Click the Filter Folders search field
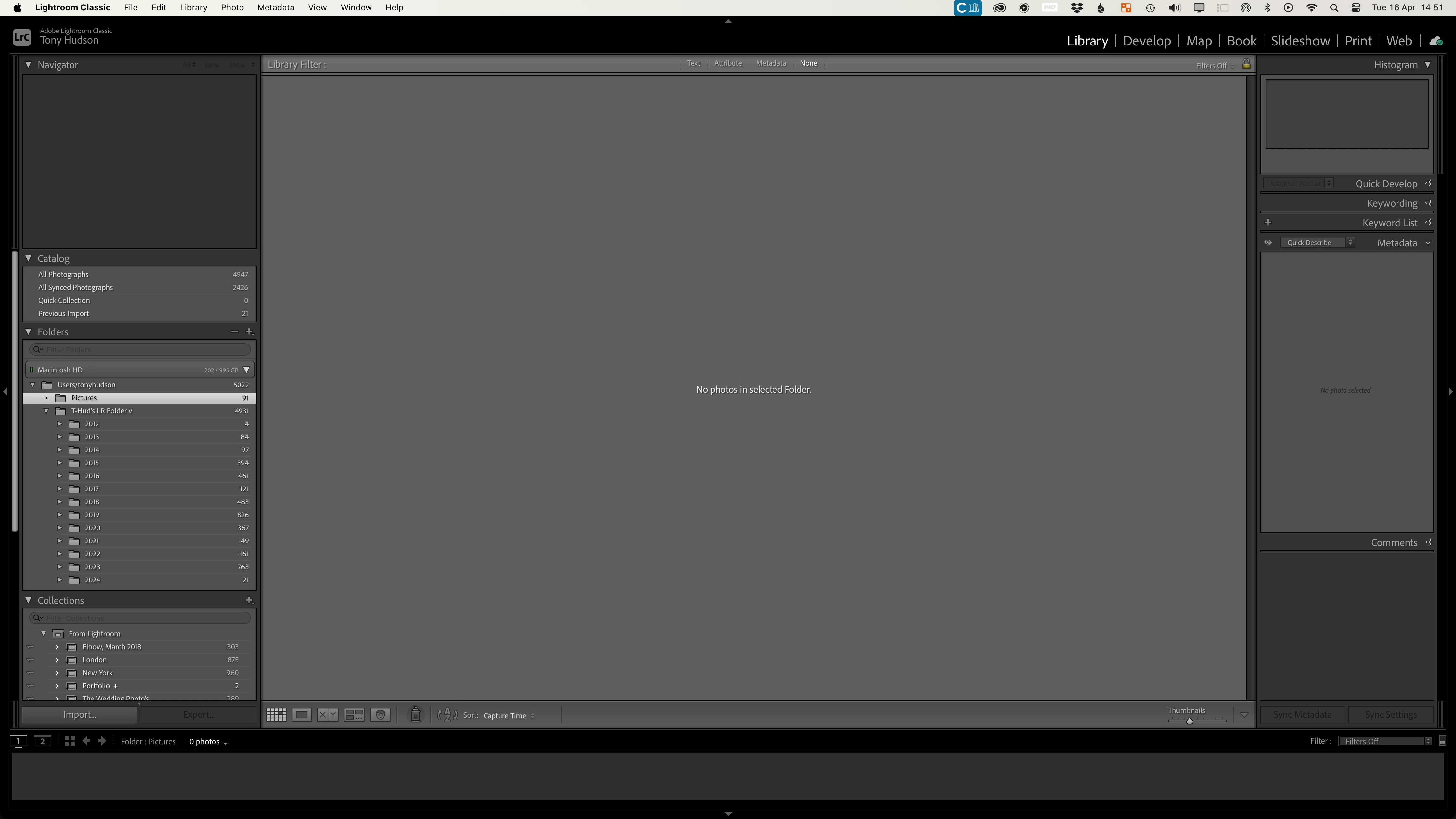The image size is (1456, 819). tap(141, 349)
